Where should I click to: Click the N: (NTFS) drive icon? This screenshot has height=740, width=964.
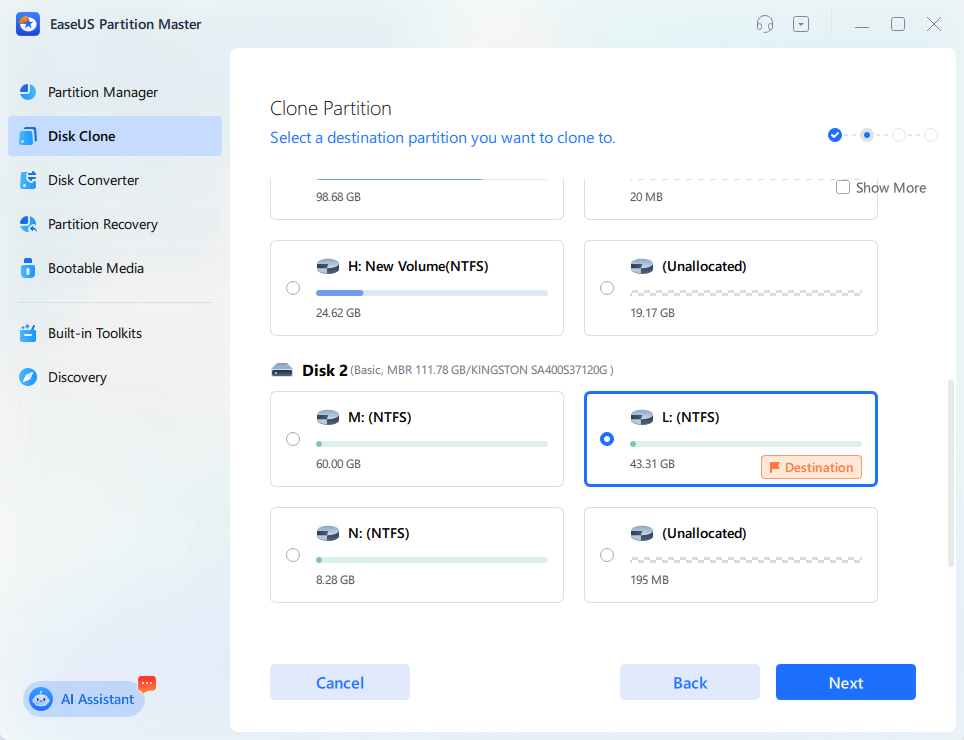328,533
